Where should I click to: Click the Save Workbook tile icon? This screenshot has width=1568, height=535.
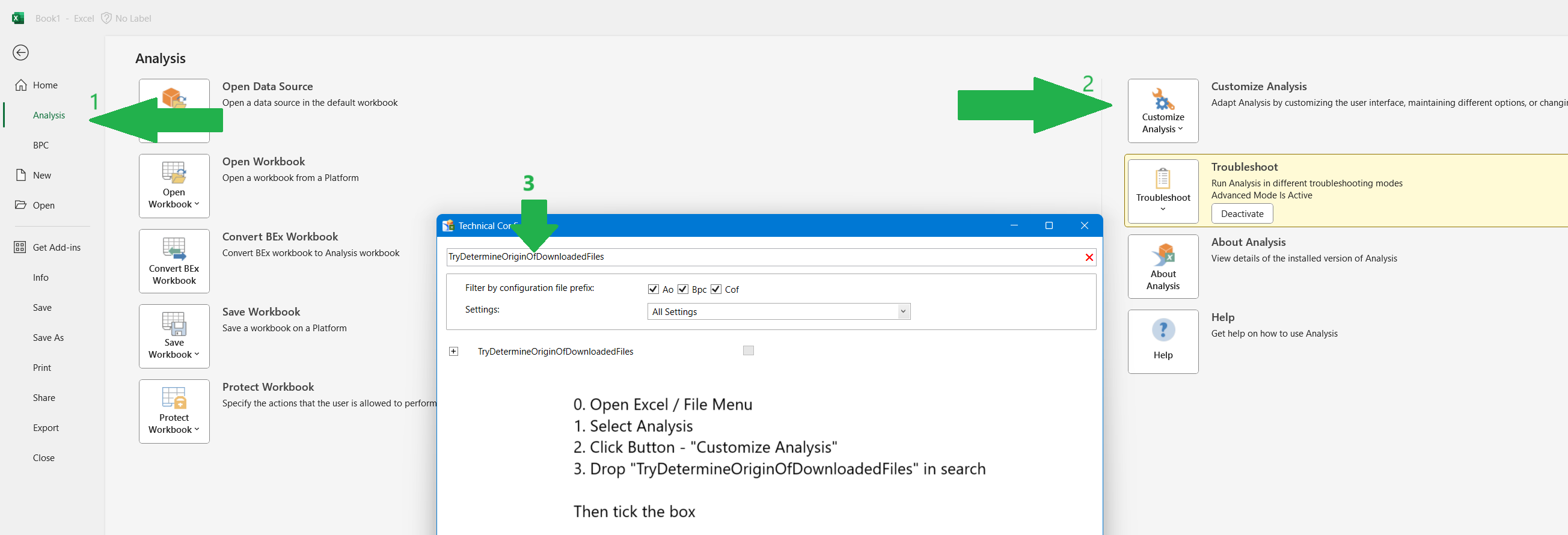pyautogui.click(x=174, y=323)
